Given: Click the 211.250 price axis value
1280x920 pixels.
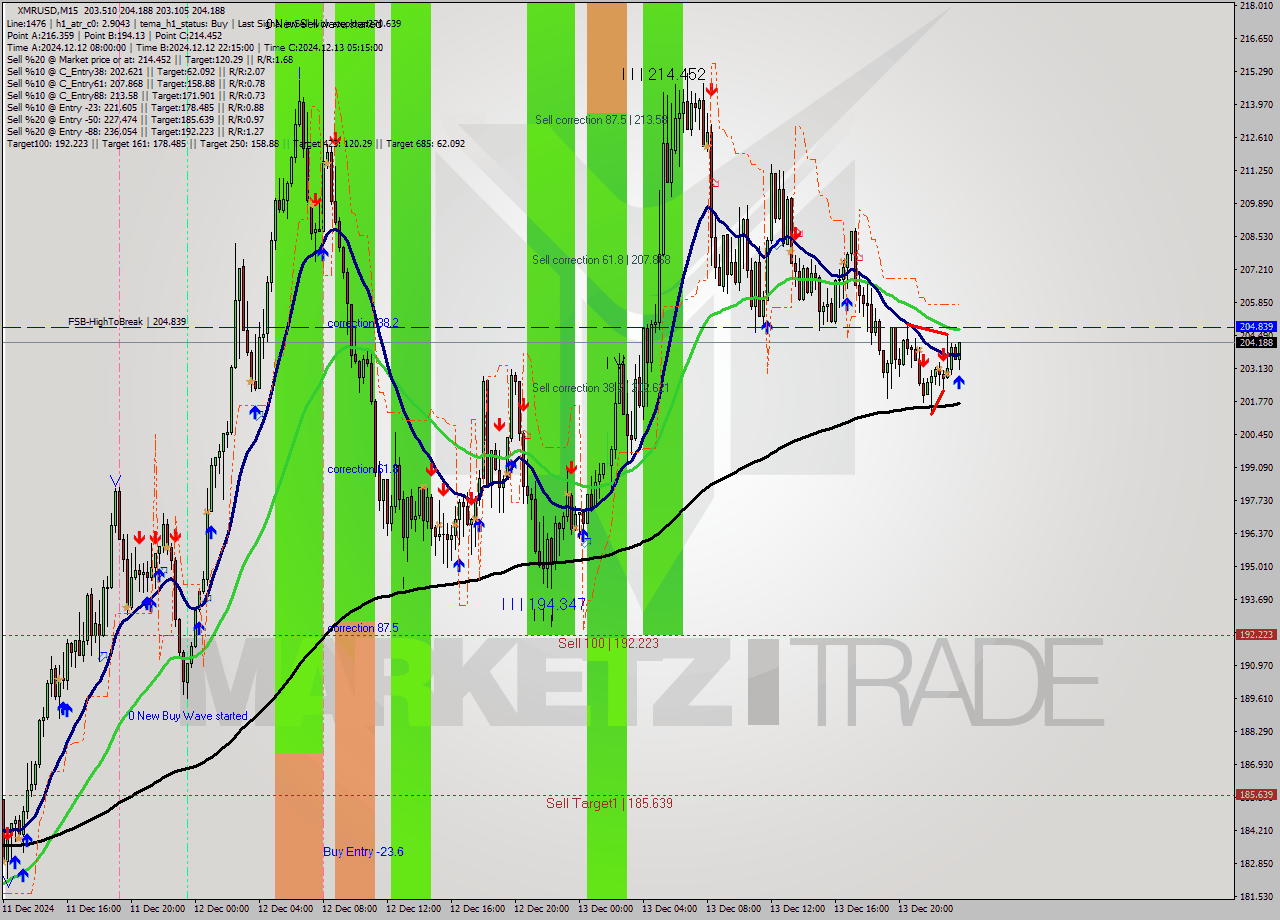Looking at the screenshot, I should (x=1255, y=171).
